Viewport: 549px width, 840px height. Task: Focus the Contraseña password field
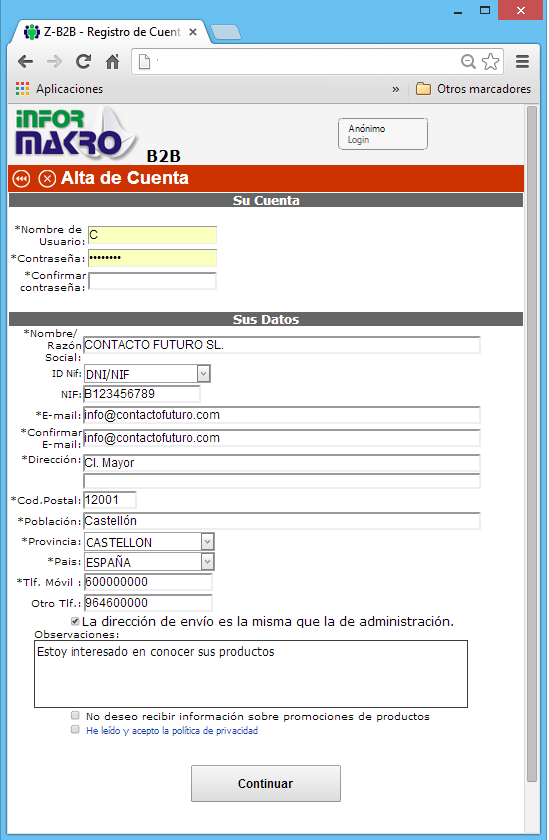point(153,258)
